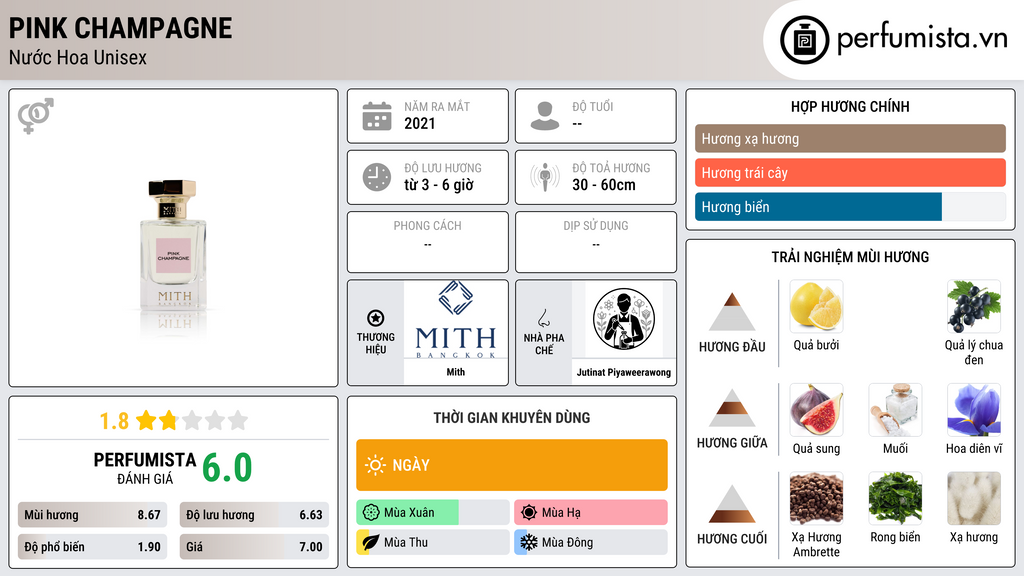Select the Quả lý chua đen note image
Viewport: 1024px width, 576px height.
coord(974,306)
